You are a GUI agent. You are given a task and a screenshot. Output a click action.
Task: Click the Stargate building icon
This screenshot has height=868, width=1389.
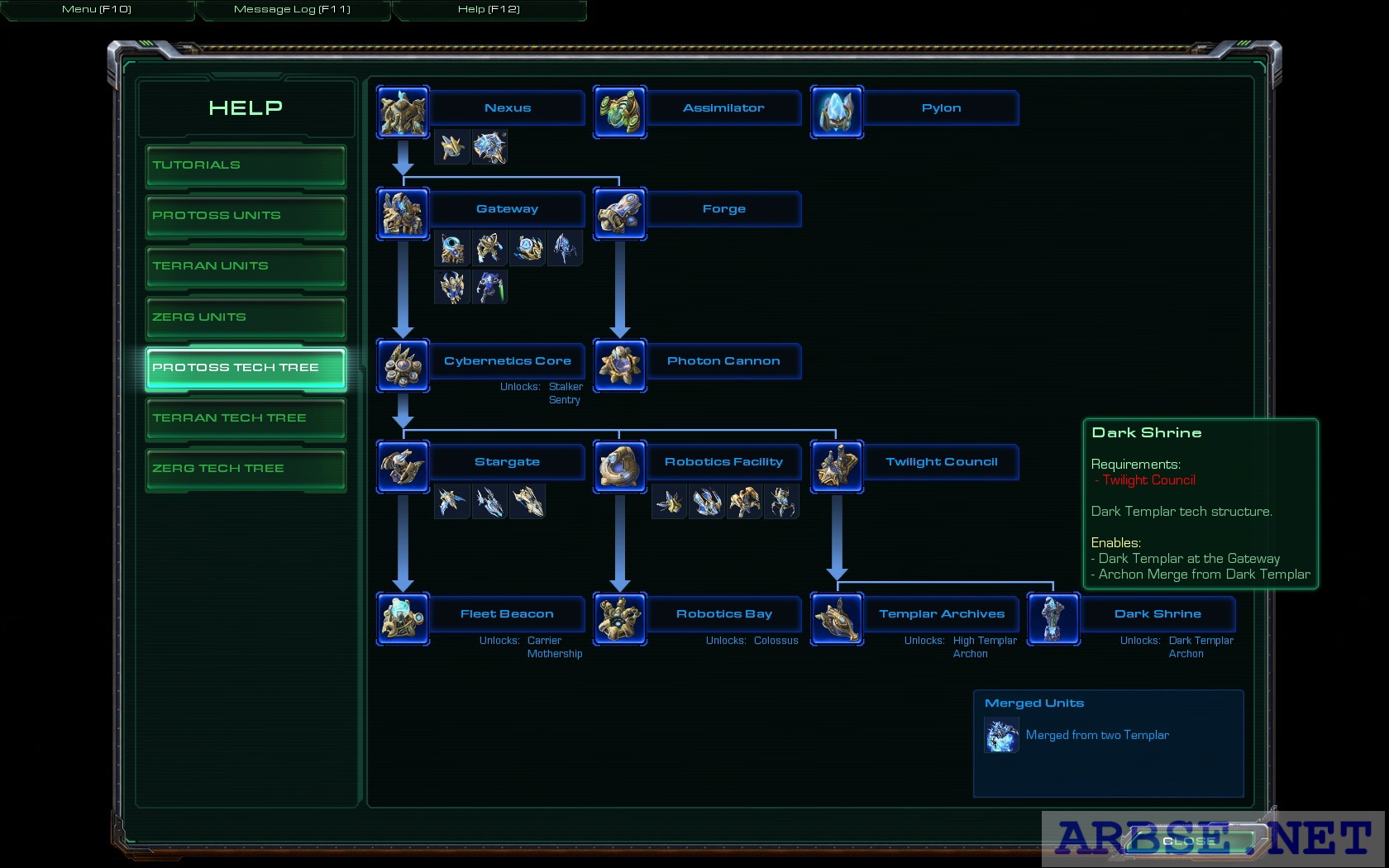click(403, 466)
